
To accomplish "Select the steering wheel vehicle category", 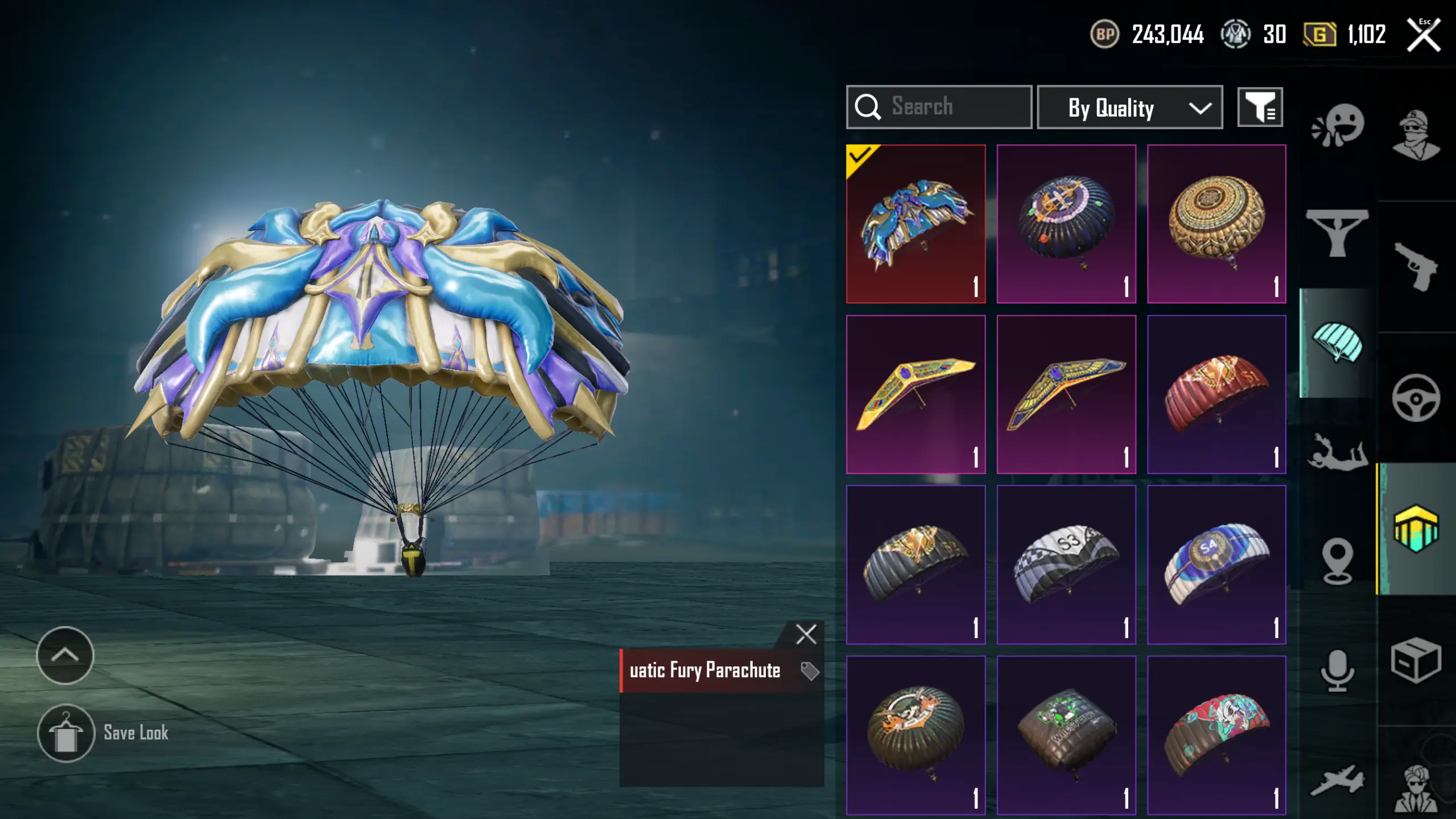I will coord(1416,398).
